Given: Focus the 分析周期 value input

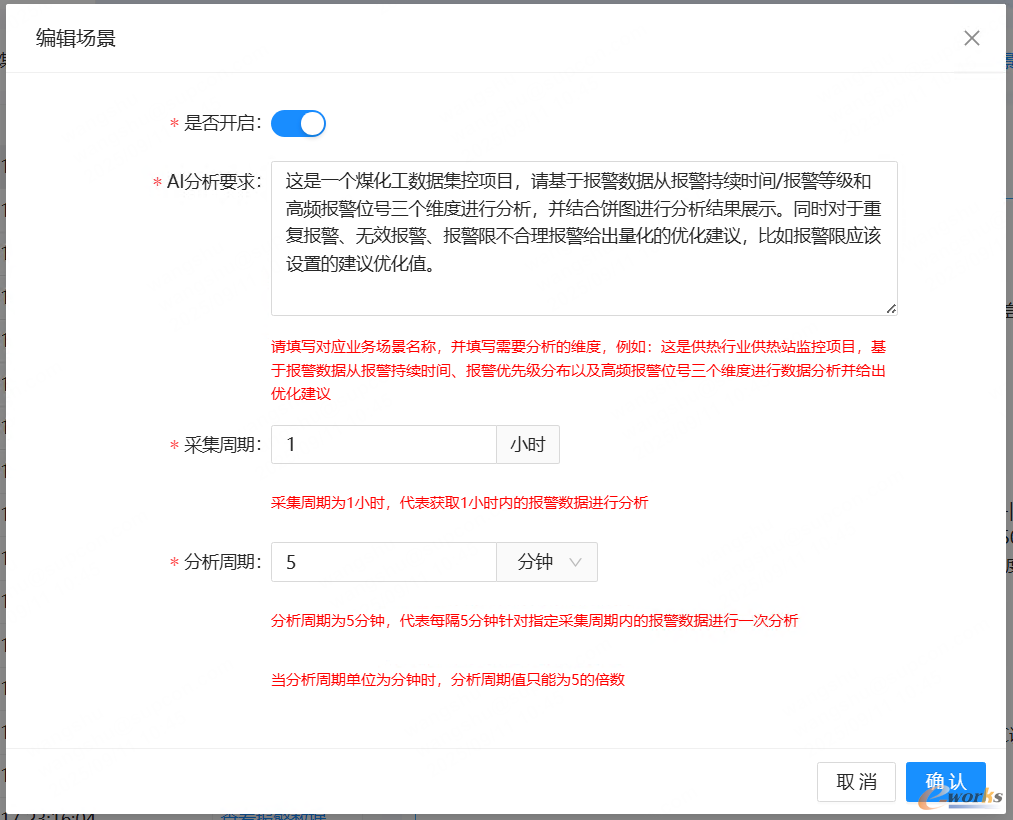Looking at the screenshot, I should point(383,562).
